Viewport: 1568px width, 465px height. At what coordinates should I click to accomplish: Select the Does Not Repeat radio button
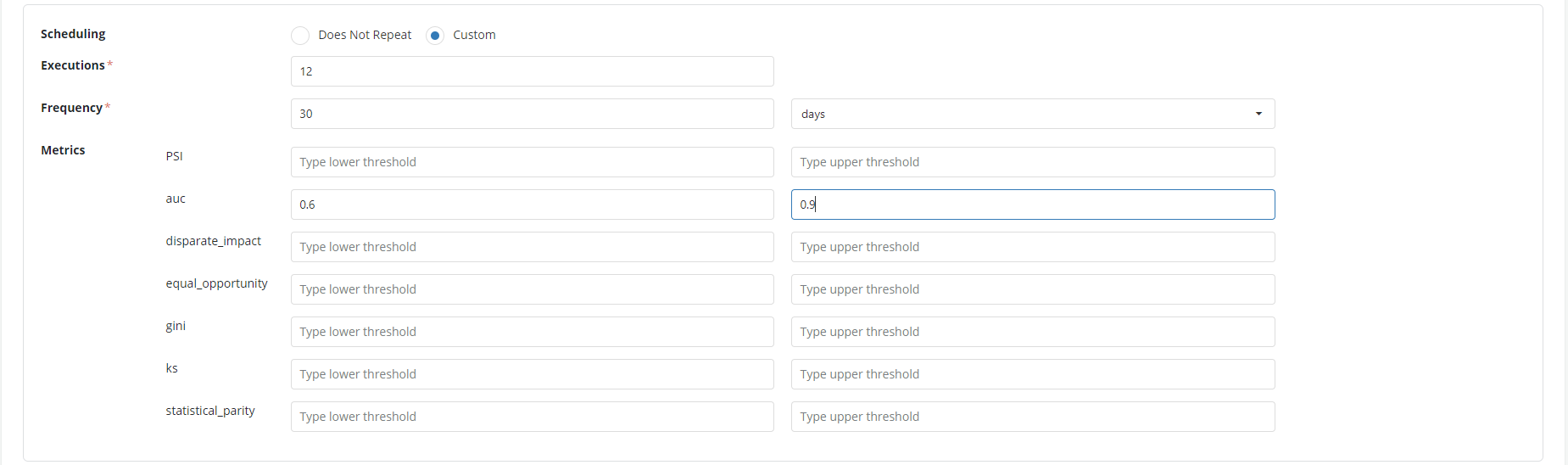[300, 35]
